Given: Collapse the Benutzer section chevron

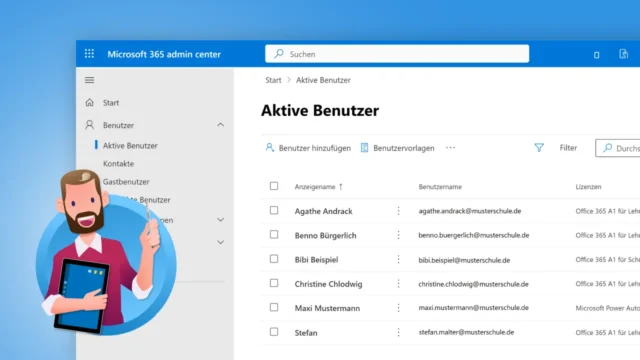Looking at the screenshot, I should click(x=220, y=124).
